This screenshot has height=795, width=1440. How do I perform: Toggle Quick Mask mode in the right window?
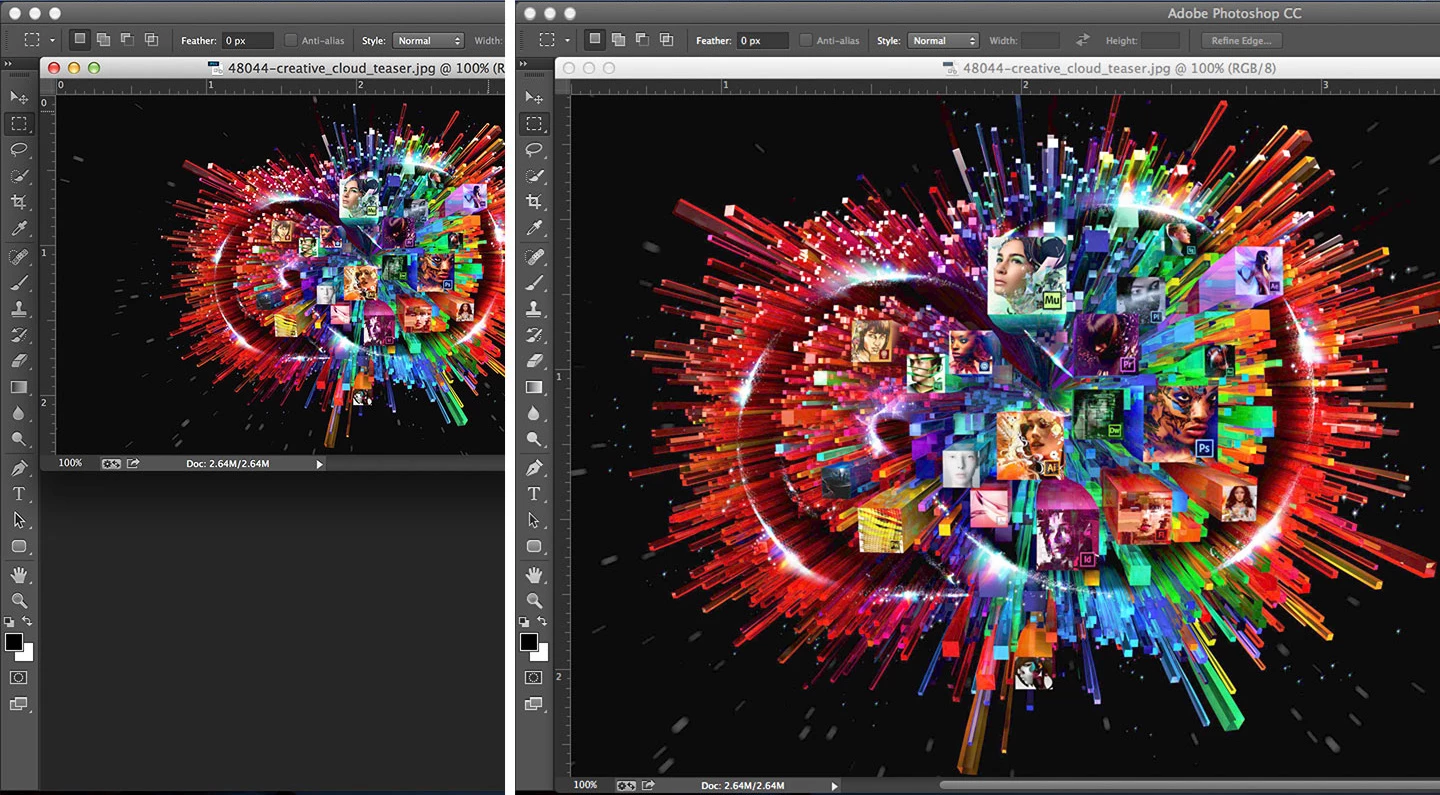[x=534, y=678]
